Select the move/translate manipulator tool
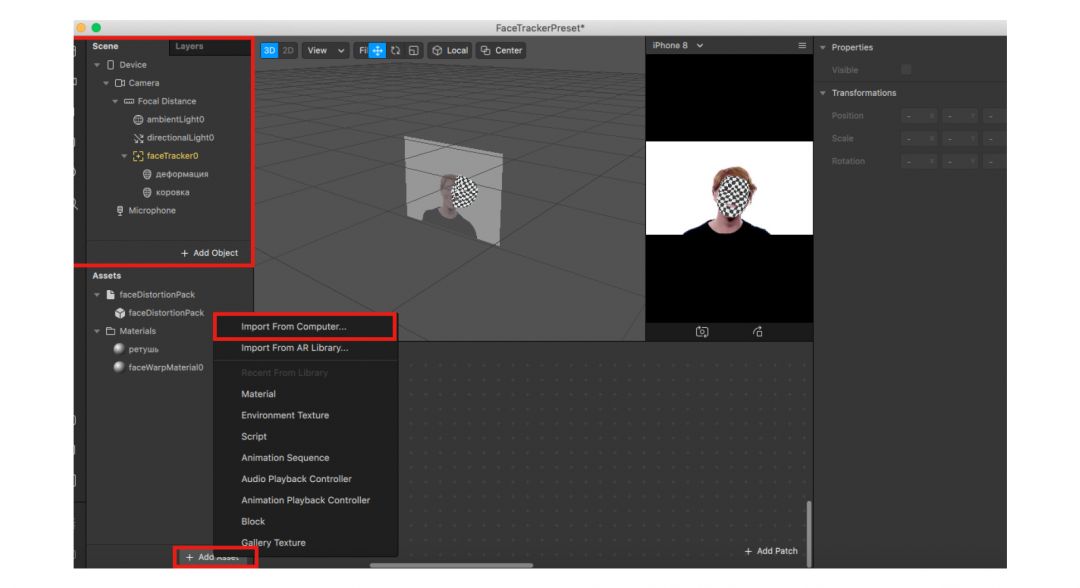This screenshot has width=1080, height=588. [x=378, y=50]
